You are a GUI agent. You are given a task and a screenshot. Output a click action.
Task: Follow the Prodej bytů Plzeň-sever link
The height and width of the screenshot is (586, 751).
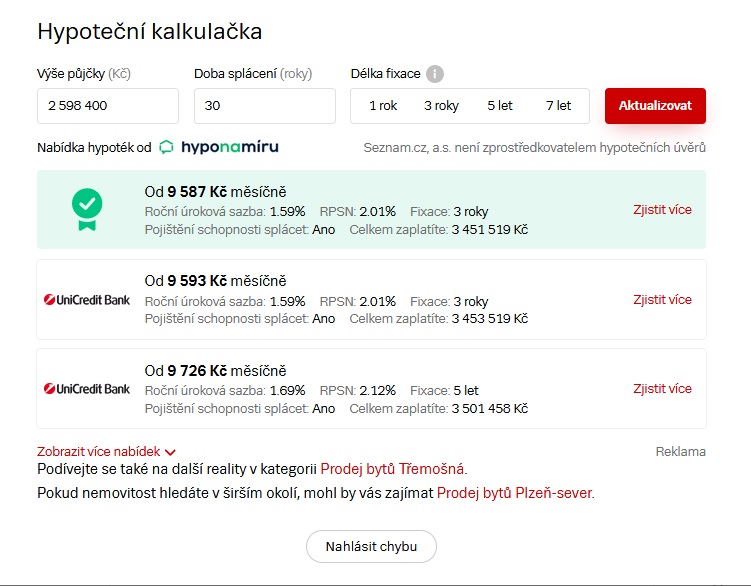(x=514, y=493)
